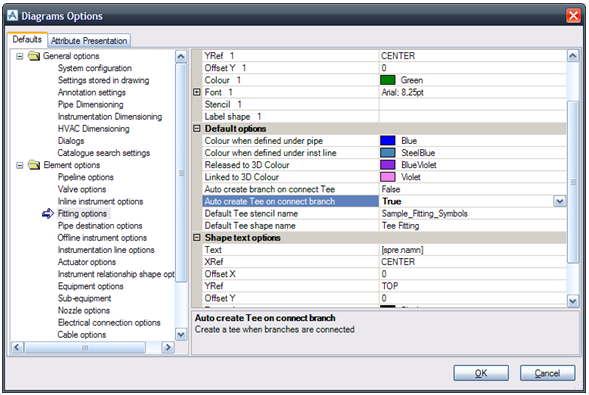
Task: Select Pipe Dimensioning in the tree
Action: (x=91, y=104)
